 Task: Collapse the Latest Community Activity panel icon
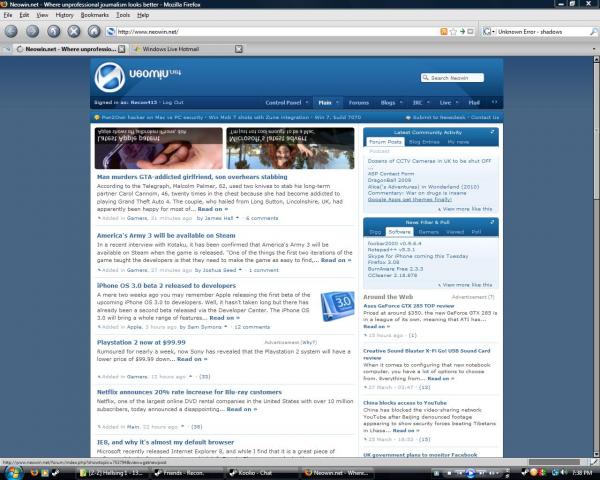coord(492,132)
